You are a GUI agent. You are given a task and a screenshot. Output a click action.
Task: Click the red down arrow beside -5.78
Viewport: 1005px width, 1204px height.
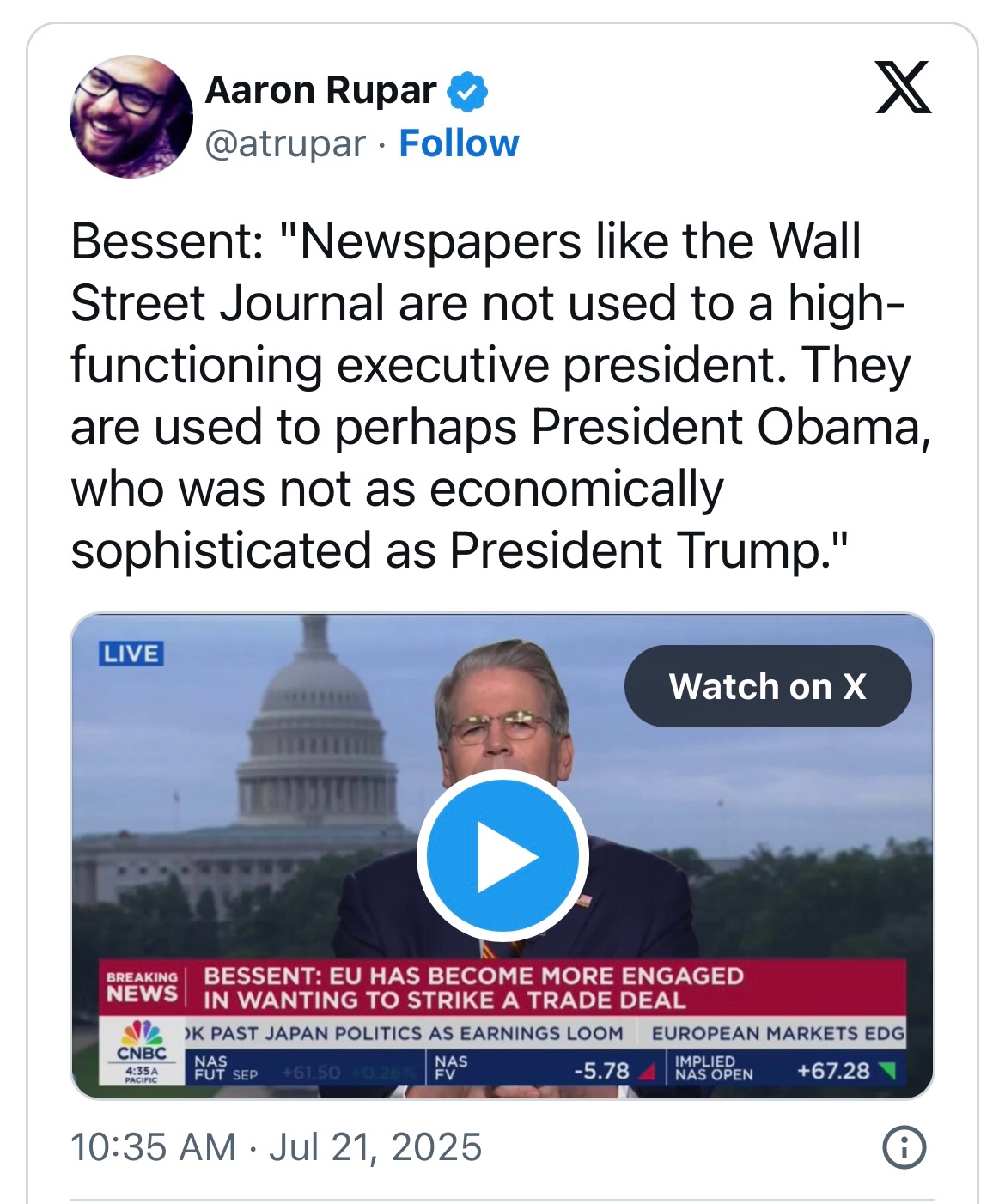point(649,1072)
